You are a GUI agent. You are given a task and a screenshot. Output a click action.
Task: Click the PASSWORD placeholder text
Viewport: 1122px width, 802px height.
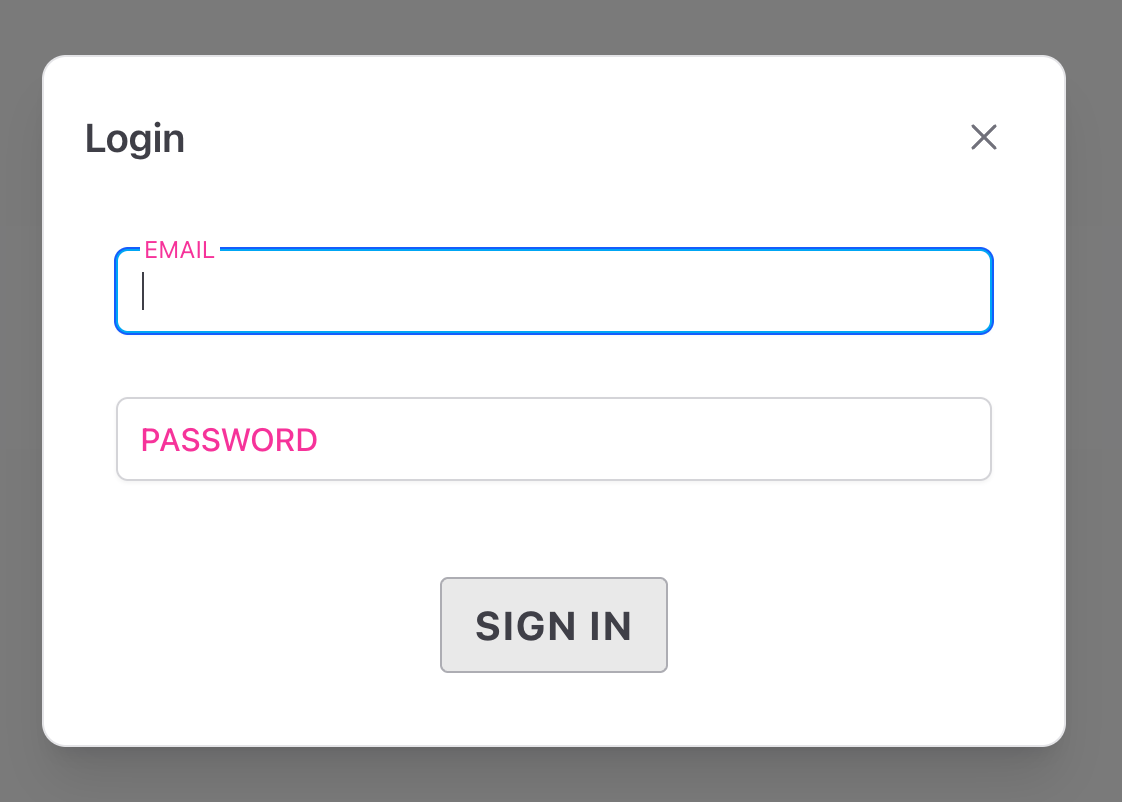[229, 439]
